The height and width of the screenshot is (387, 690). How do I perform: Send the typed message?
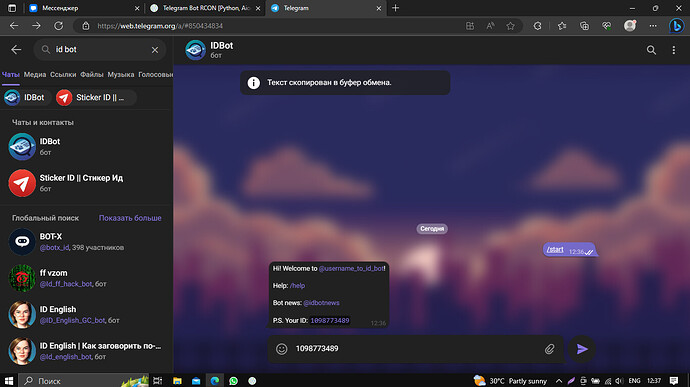click(582, 349)
